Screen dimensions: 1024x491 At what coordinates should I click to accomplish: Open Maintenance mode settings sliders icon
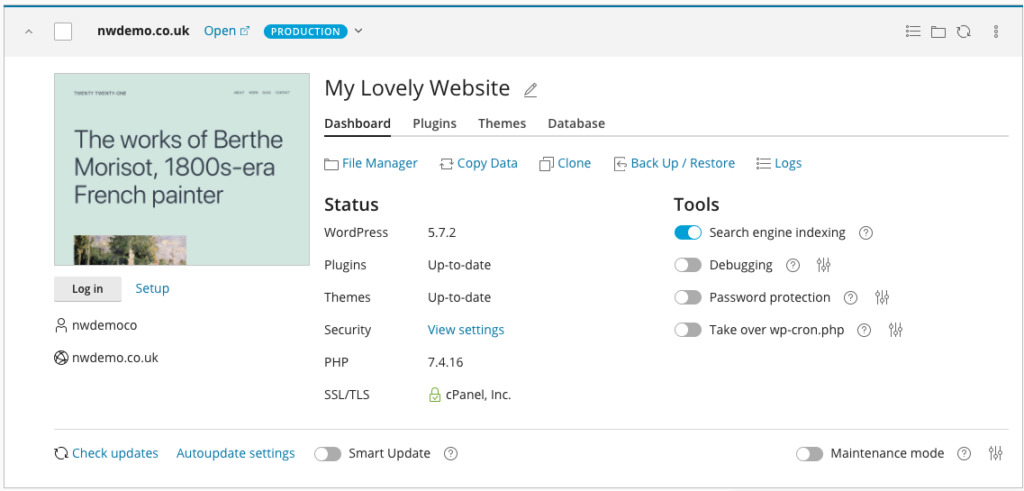(995, 453)
